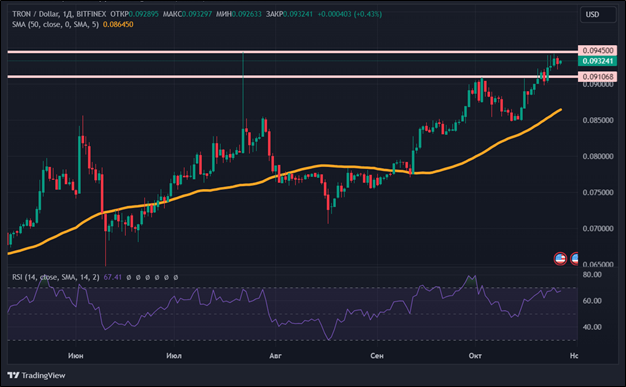
Task: Click the ЗАКР close value 0.093241
Action: [298, 14]
